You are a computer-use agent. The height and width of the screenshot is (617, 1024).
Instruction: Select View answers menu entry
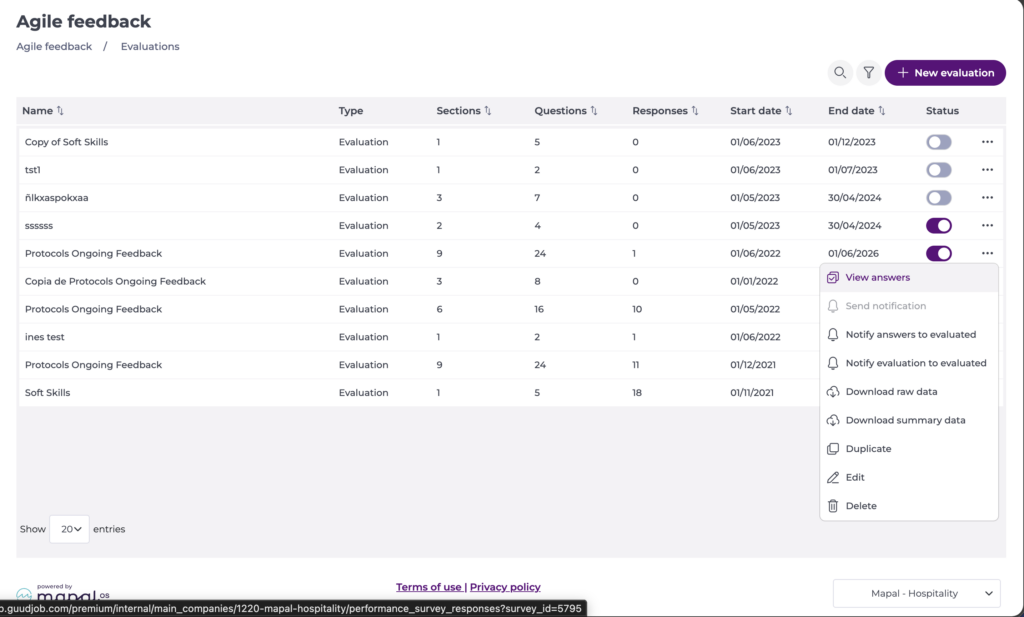point(908,277)
